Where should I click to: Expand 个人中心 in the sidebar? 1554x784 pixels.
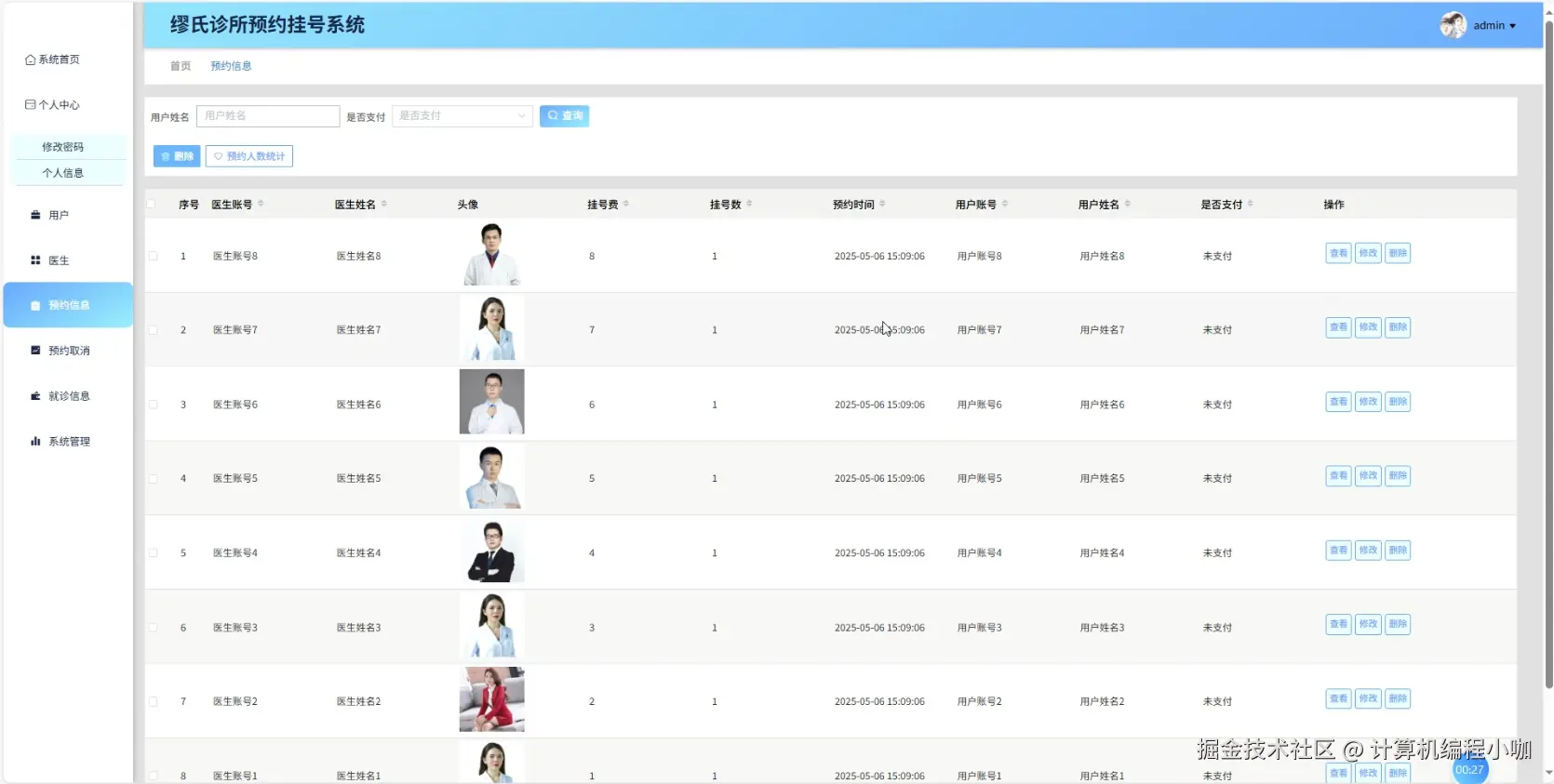[52, 105]
